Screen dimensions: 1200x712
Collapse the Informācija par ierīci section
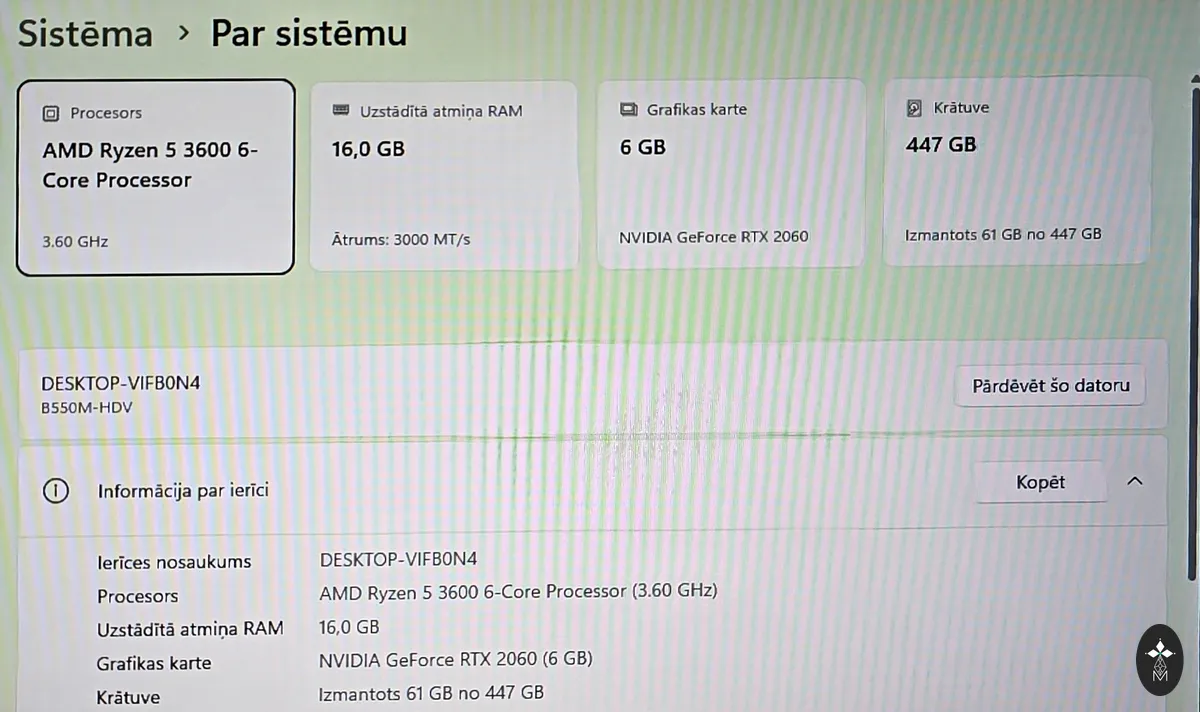[1134, 481]
